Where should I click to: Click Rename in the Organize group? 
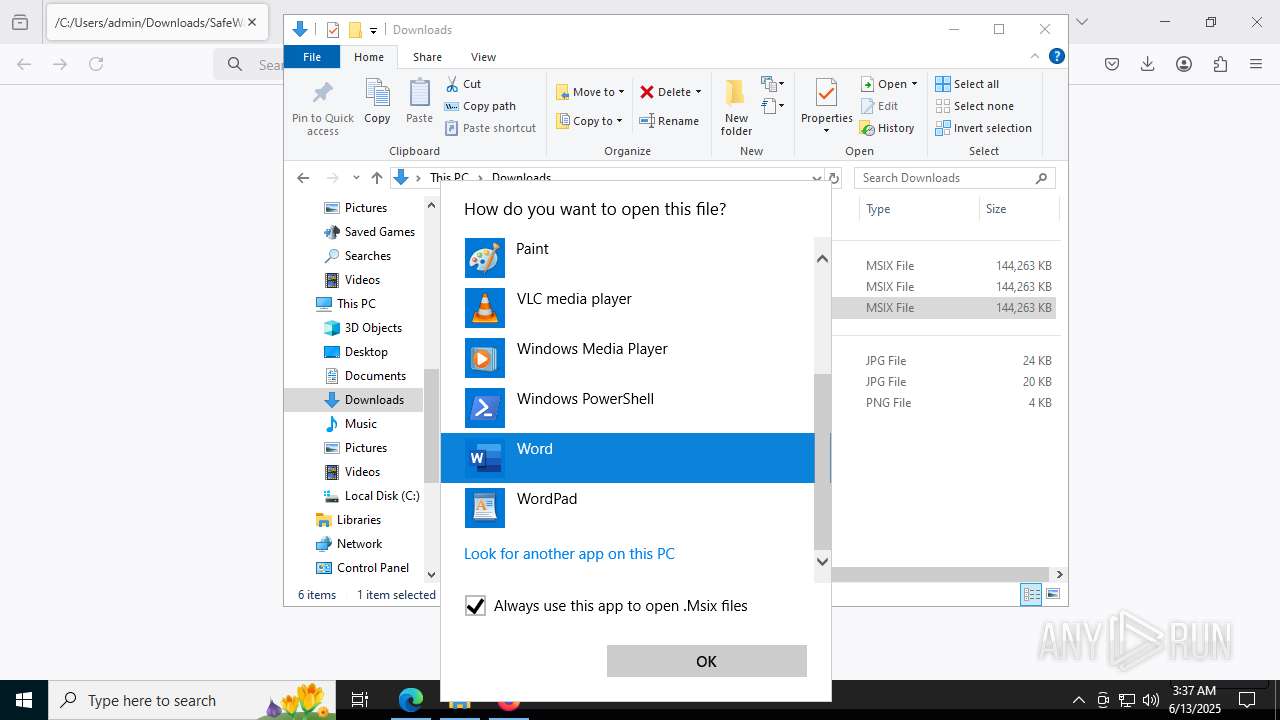coord(669,121)
